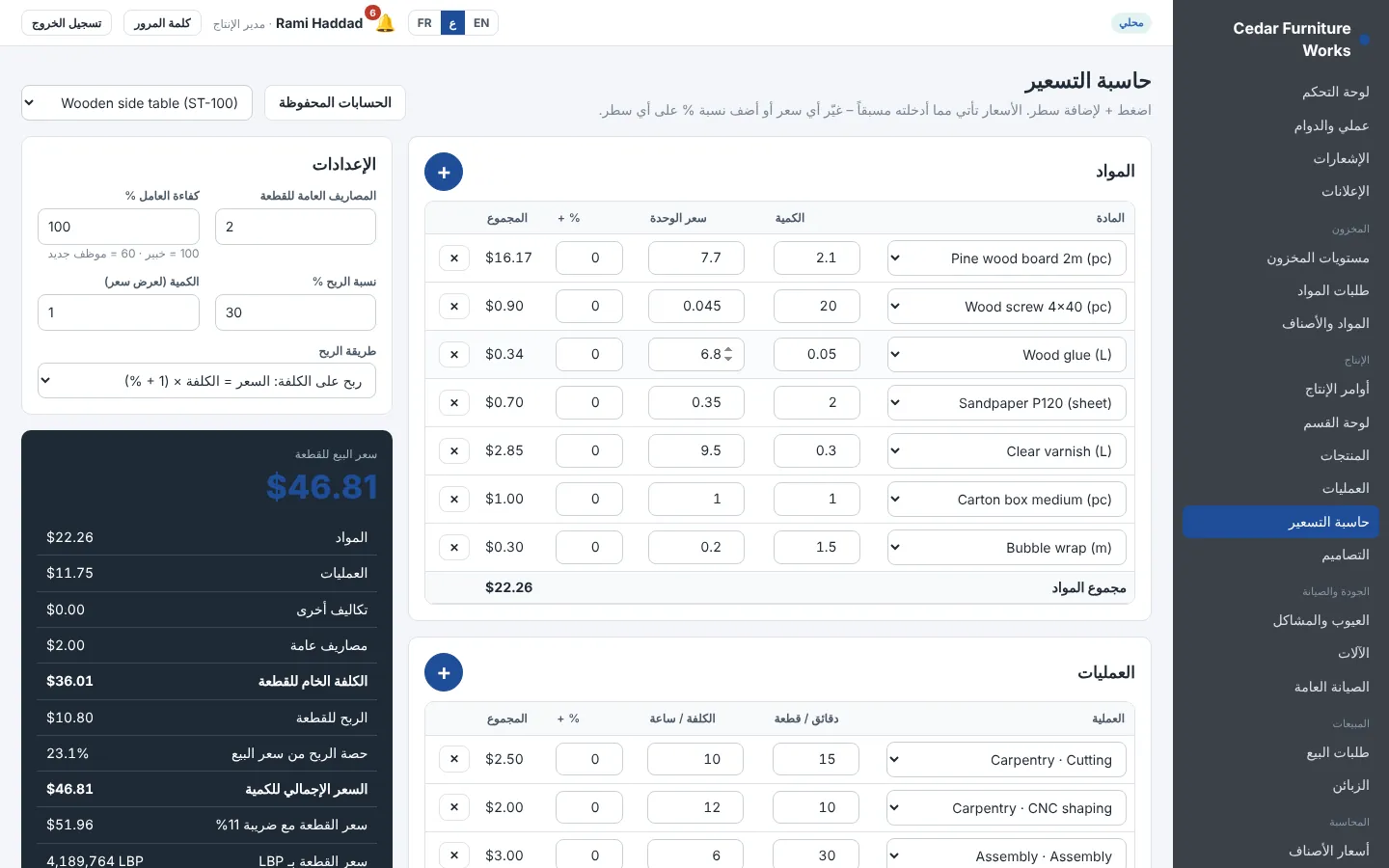The height and width of the screenshot is (868, 1389).
Task: Edit Clear varnish unit price 9.5
Action: tap(696, 451)
